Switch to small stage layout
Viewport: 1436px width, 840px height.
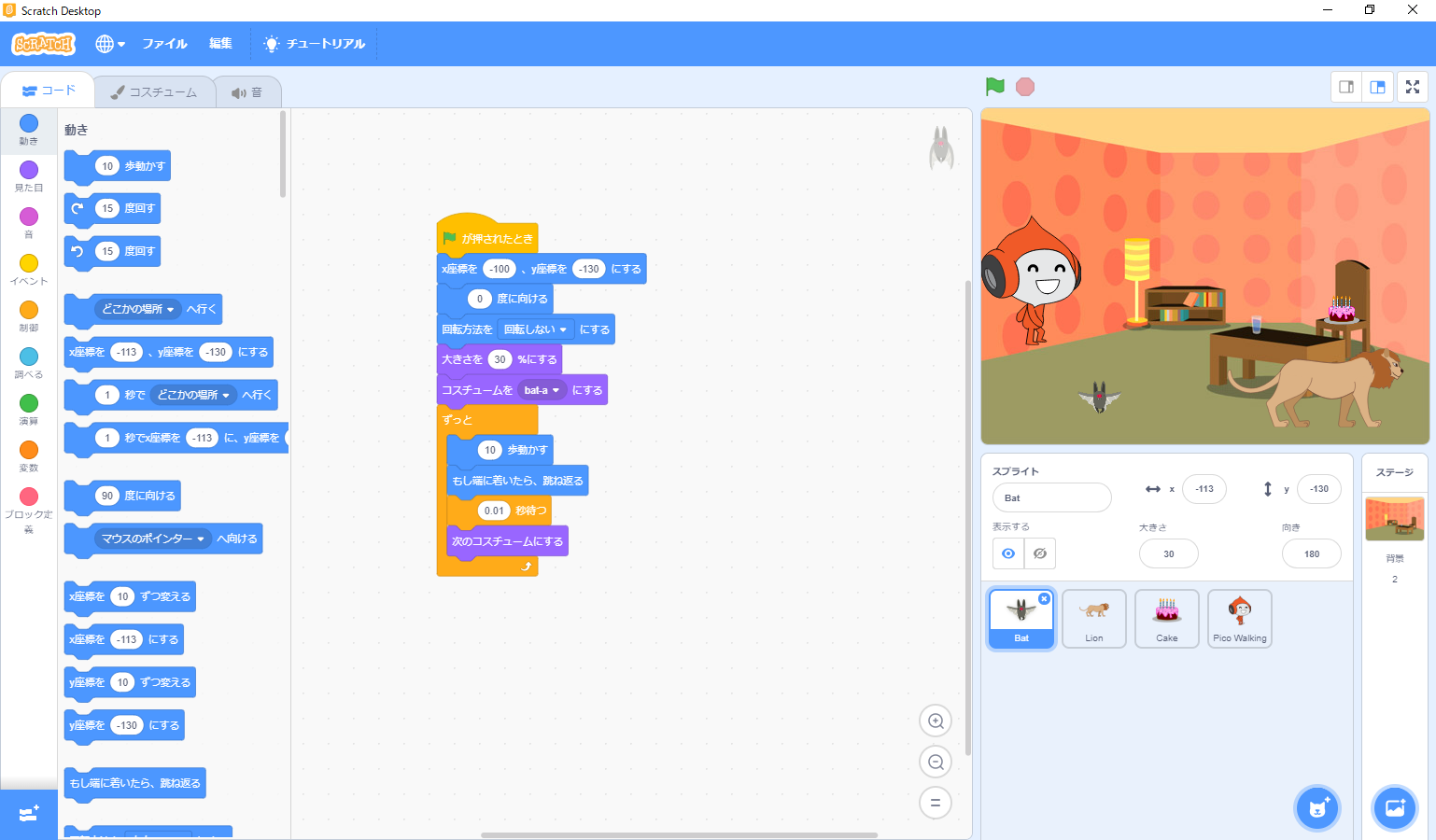tap(1346, 87)
